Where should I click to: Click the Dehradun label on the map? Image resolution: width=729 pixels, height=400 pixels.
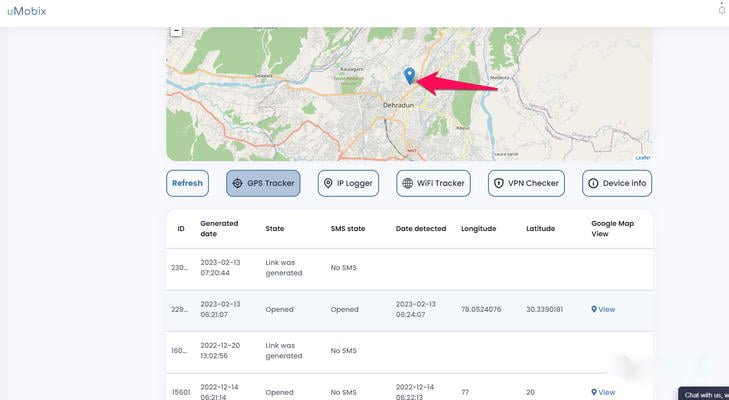tap(398, 105)
